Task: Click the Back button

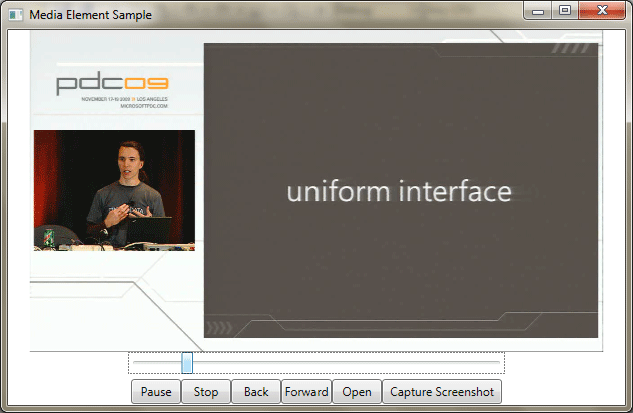Action: point(256,392)
